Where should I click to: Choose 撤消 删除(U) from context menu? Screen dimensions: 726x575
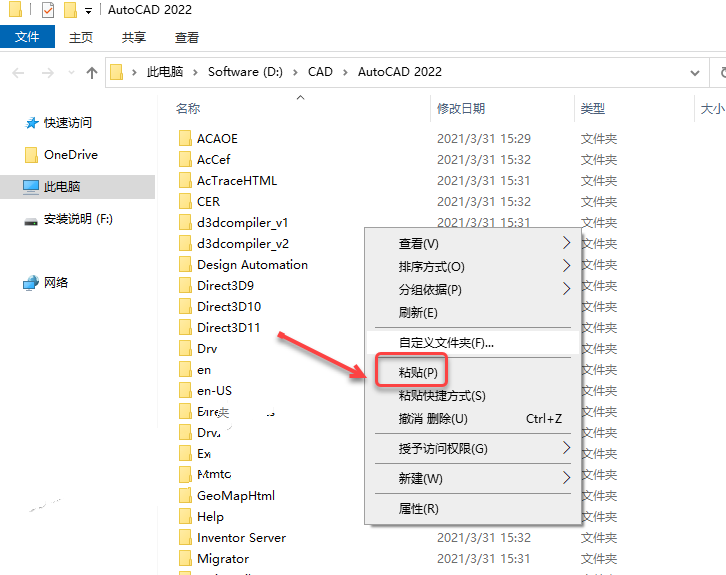[x=473, y=419]
